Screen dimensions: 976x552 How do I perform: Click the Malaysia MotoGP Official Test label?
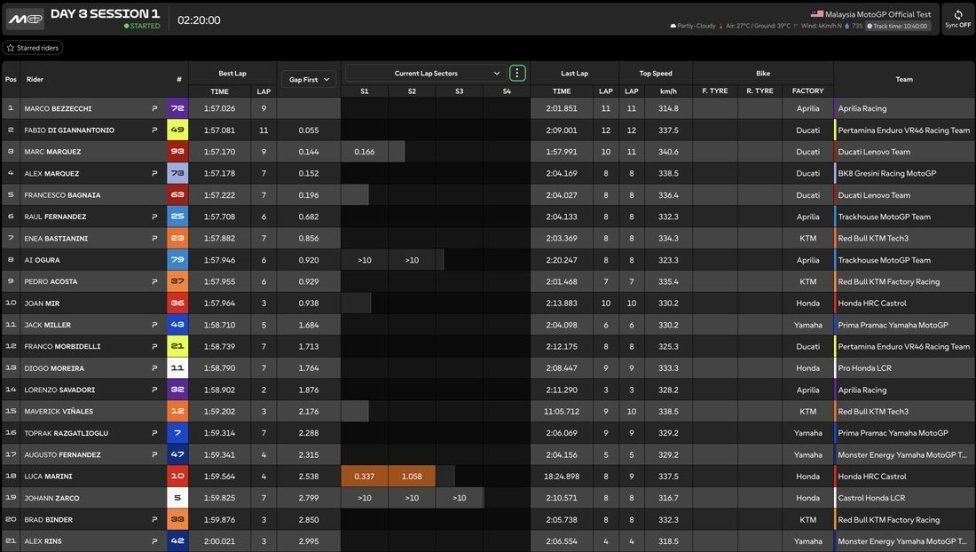tap(878, 14)
